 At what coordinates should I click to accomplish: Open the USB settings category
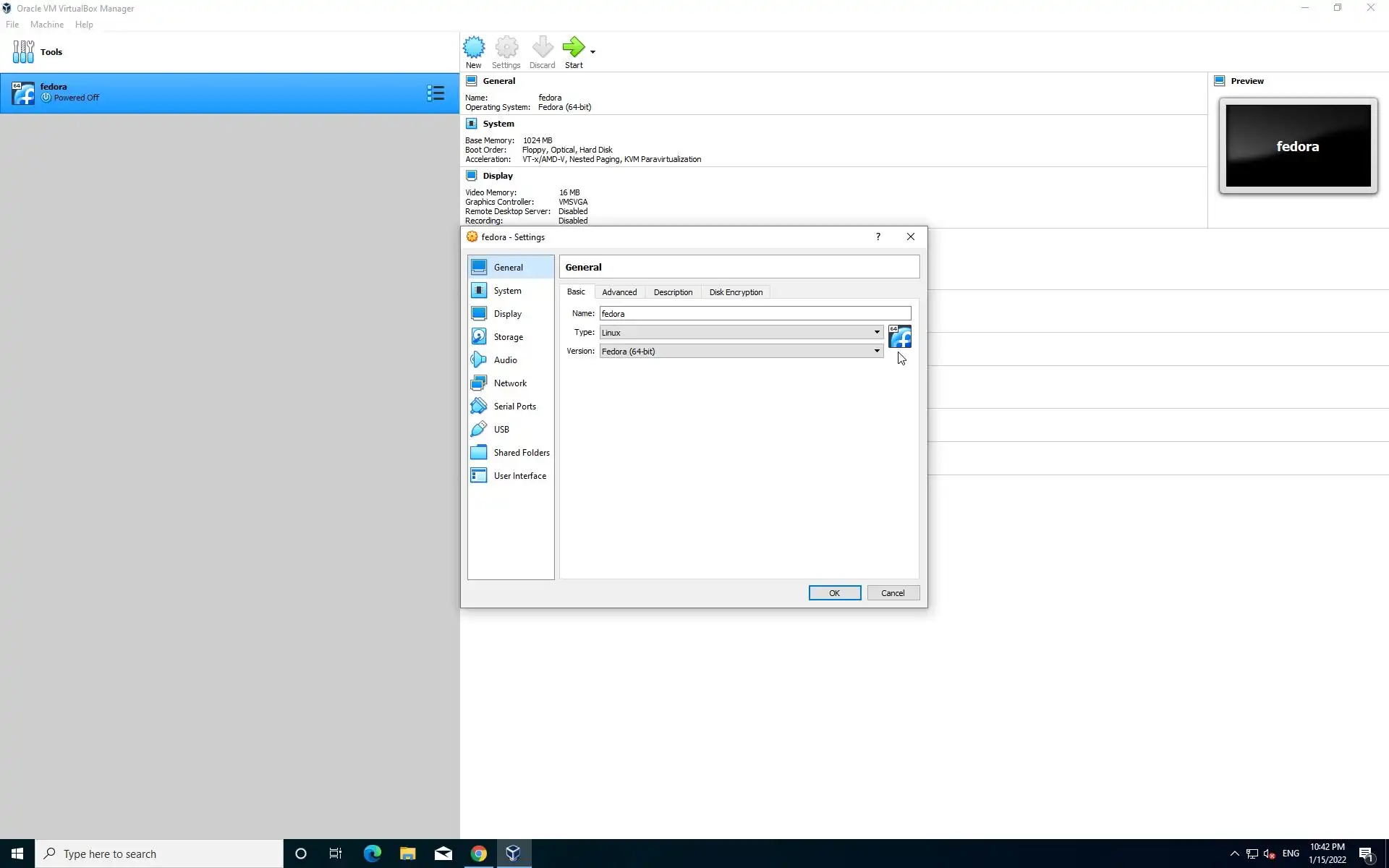point(501,430)
